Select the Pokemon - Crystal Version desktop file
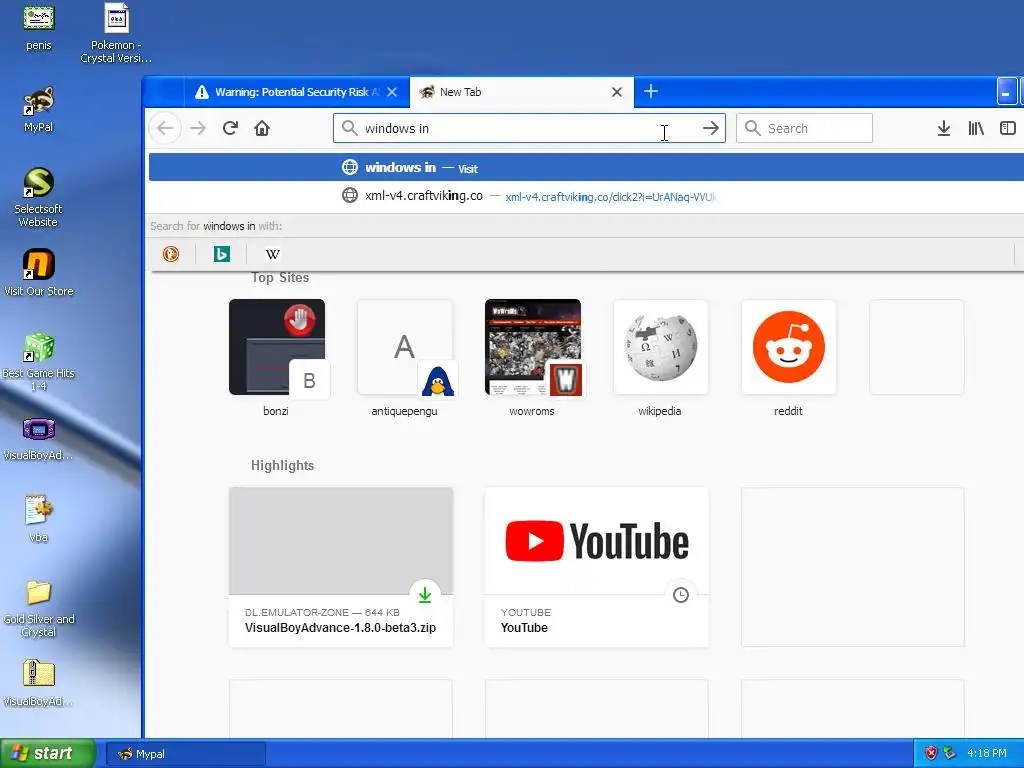The height and width of the screenshot is (768, 1024). point(116,34)
